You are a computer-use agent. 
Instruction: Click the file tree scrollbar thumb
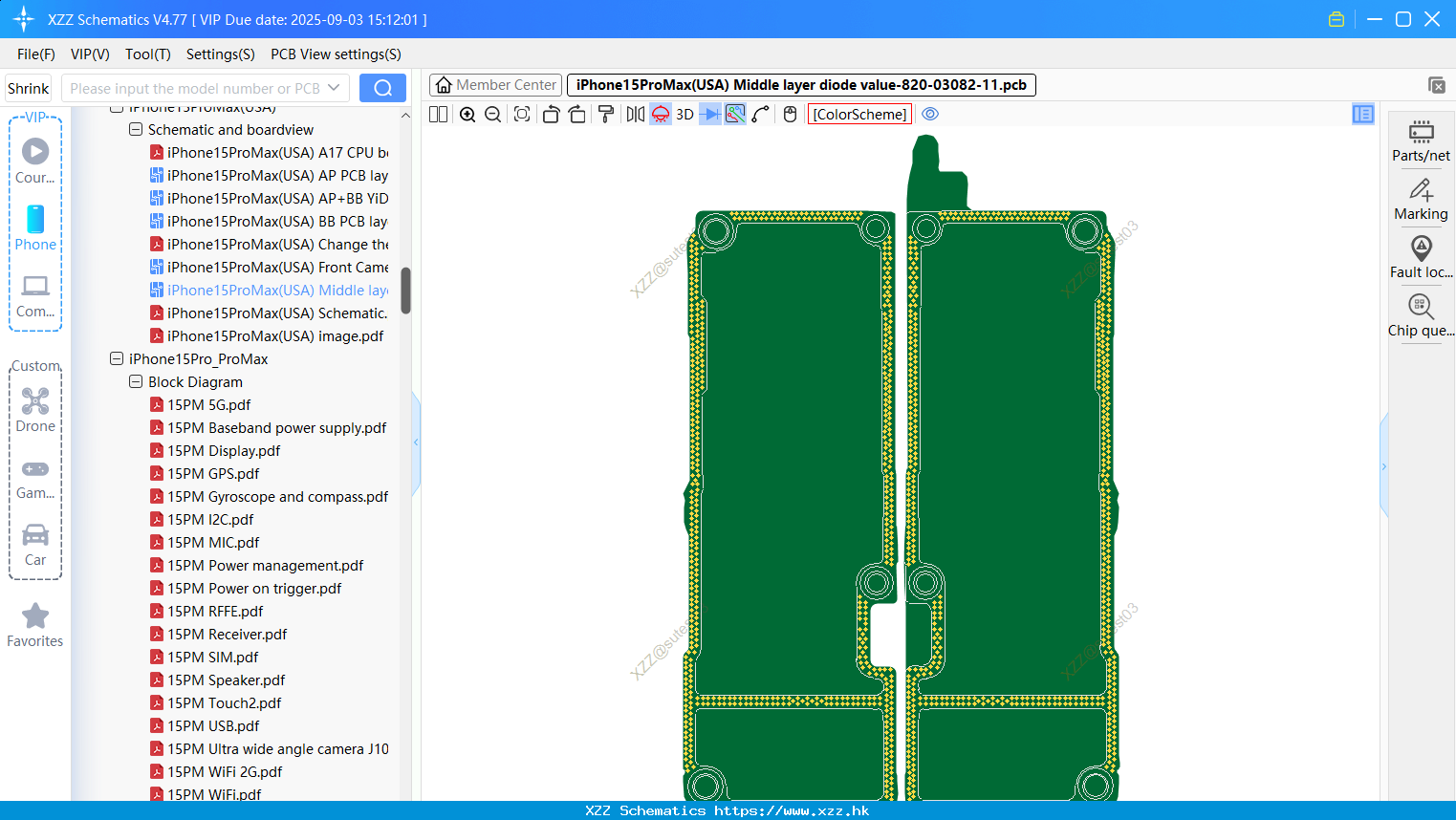(405, 291)
